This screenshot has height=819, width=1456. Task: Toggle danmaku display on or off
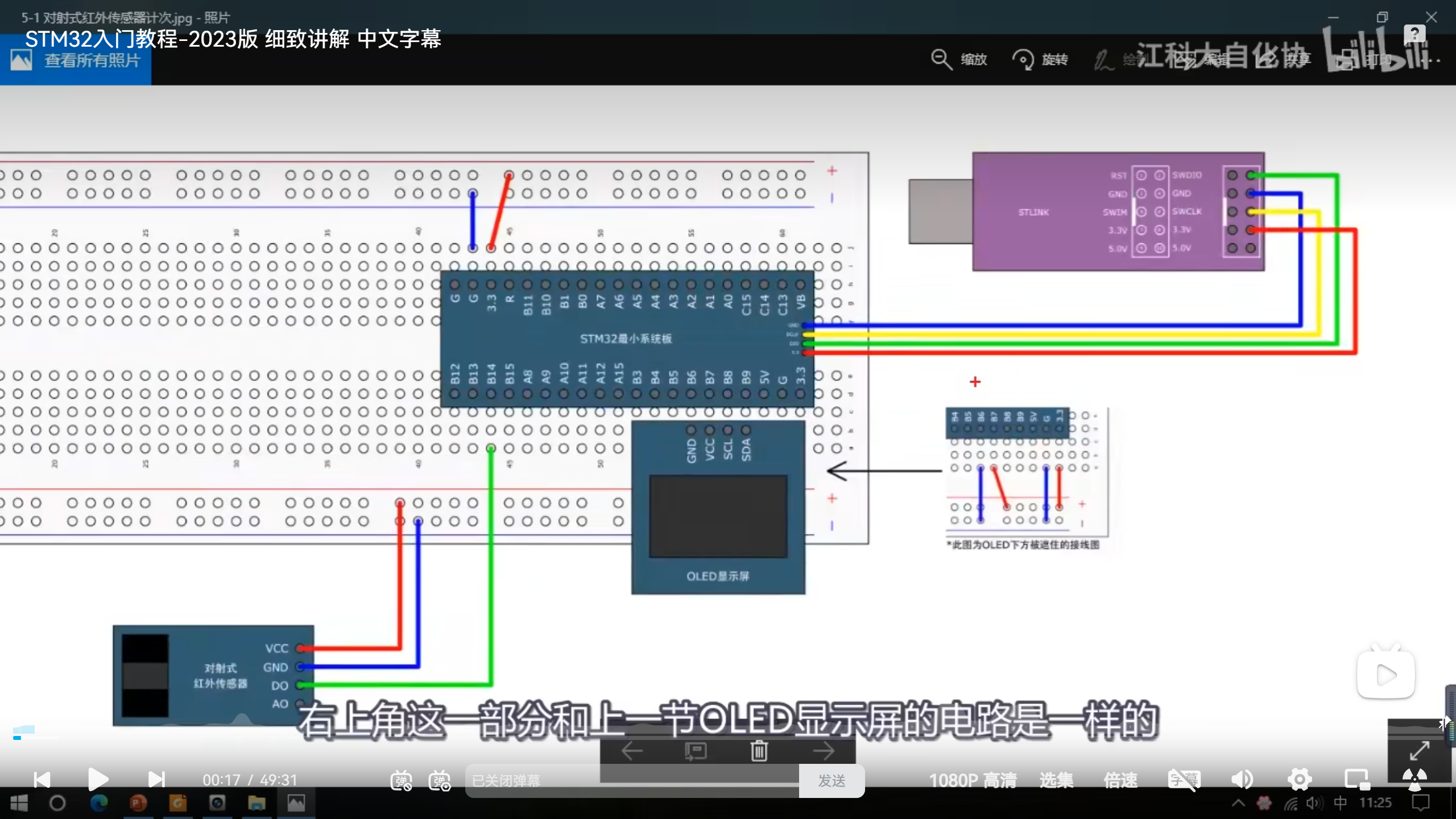pyautogui.click(x=401, y=780)
